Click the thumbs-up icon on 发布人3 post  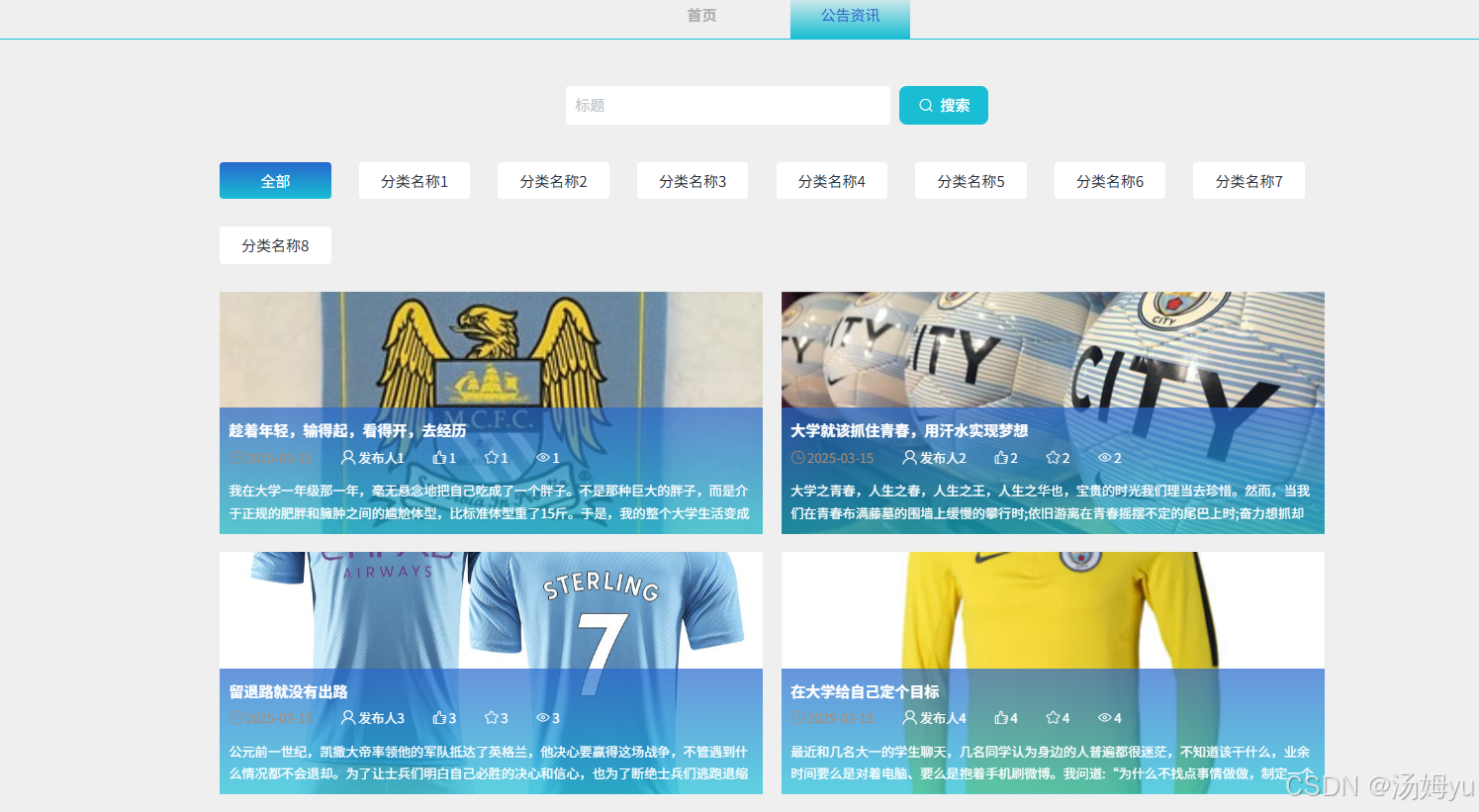(439, 717)
